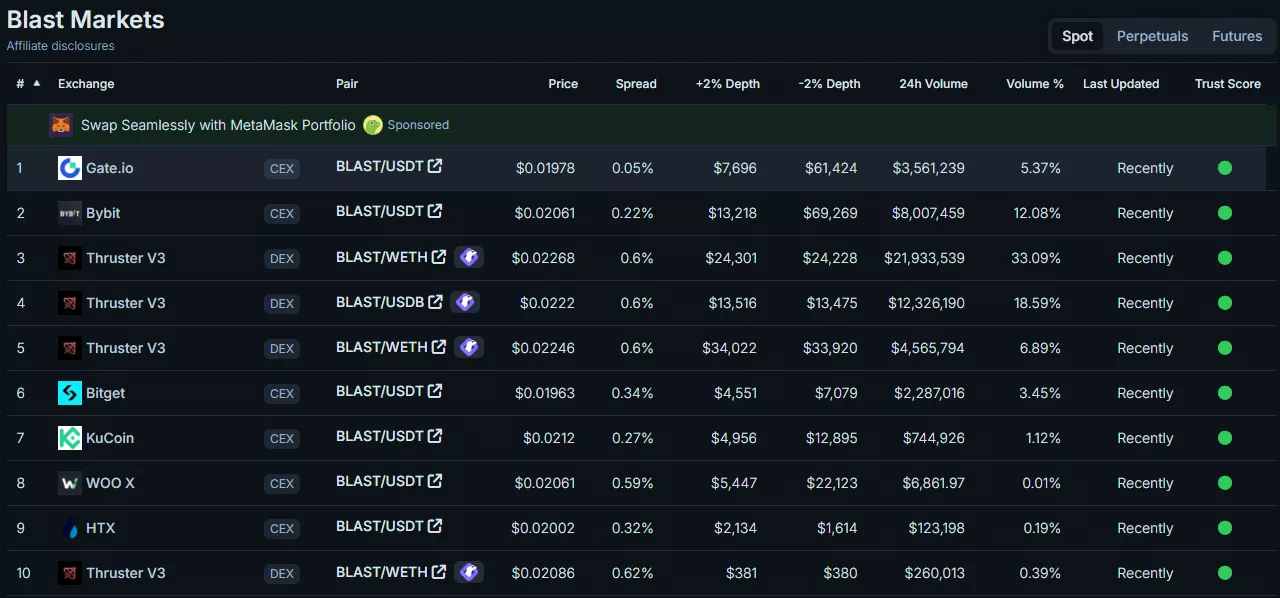The height and width of the screenshot is (598, 1280).
Task: Sort the table by 24h Volume
Action: pyautogui.click(x=932, y=84)
